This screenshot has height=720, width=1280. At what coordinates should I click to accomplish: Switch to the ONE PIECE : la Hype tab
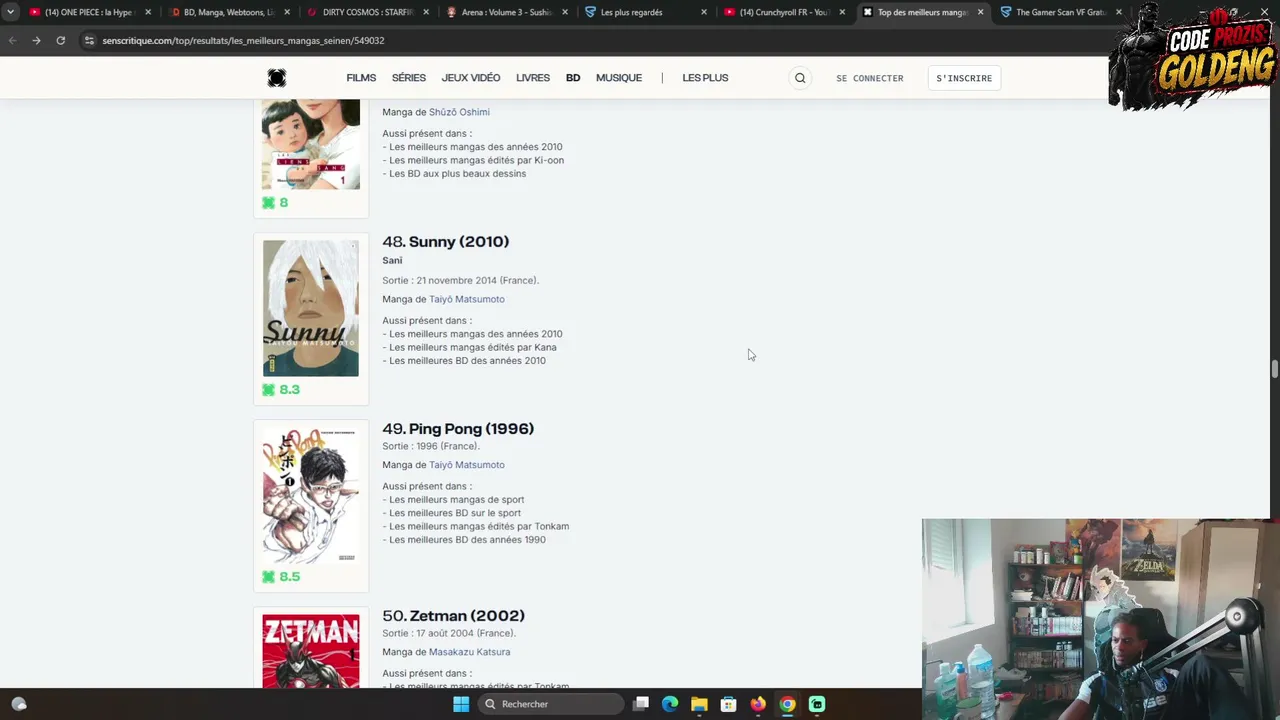(88, 12)
